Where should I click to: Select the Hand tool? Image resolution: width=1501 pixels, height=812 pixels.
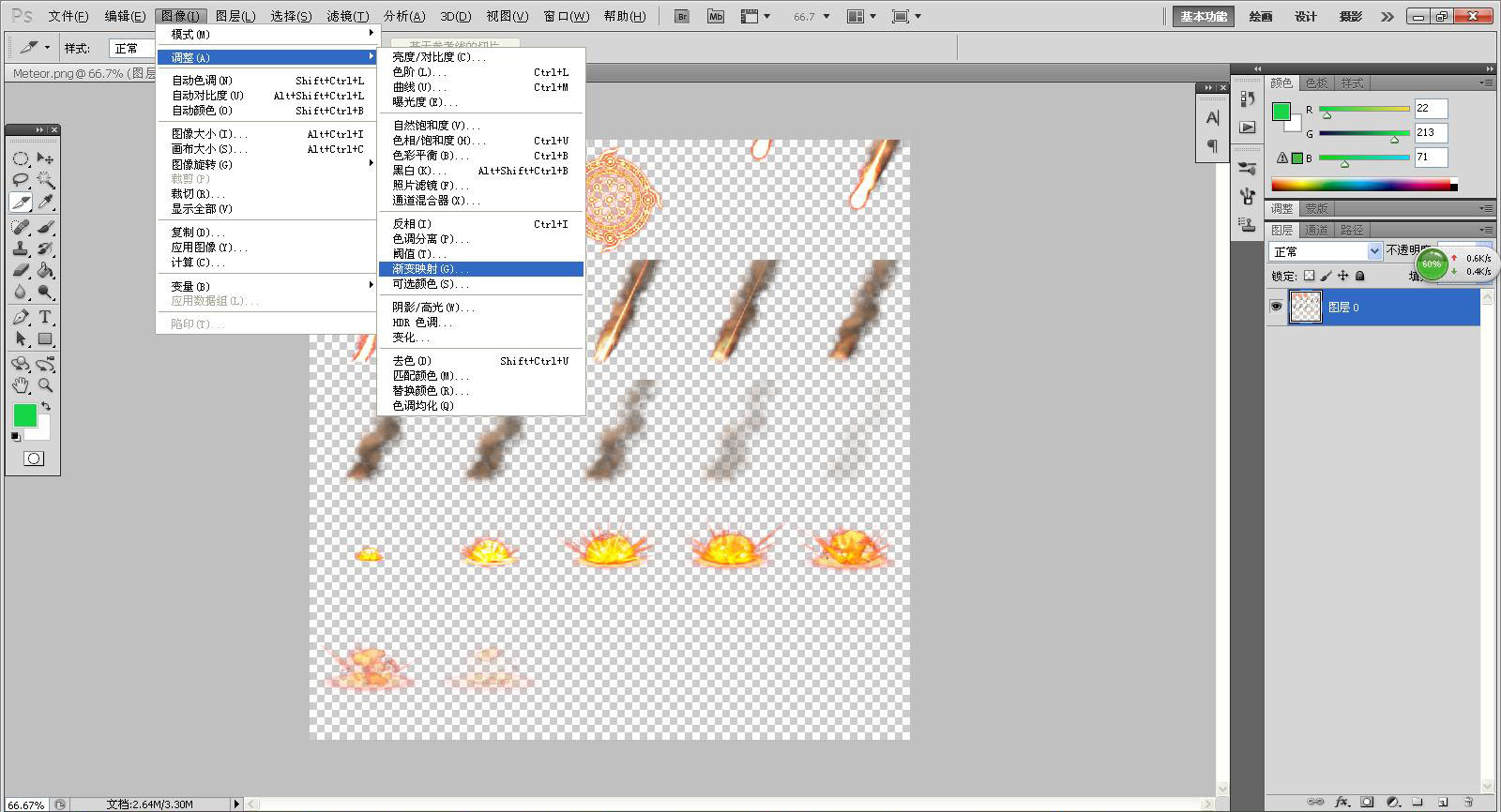(x=21, y=385)
